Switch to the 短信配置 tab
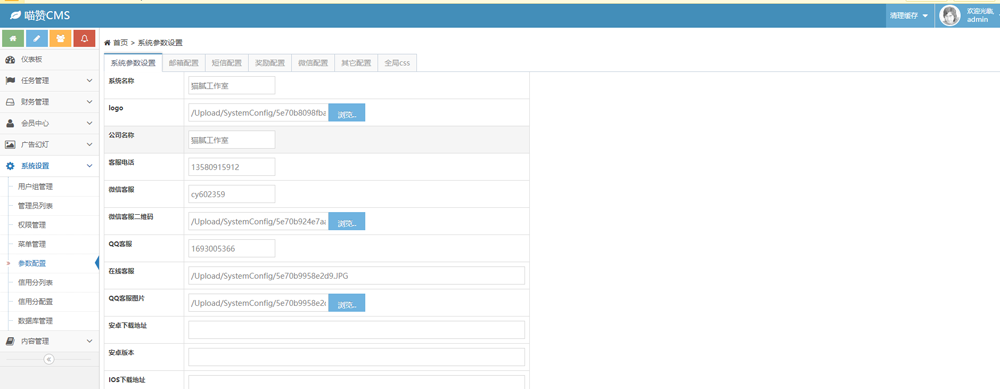Image resolution: width=1000 pixels, height=389 pixels. (x=226, y=63)
